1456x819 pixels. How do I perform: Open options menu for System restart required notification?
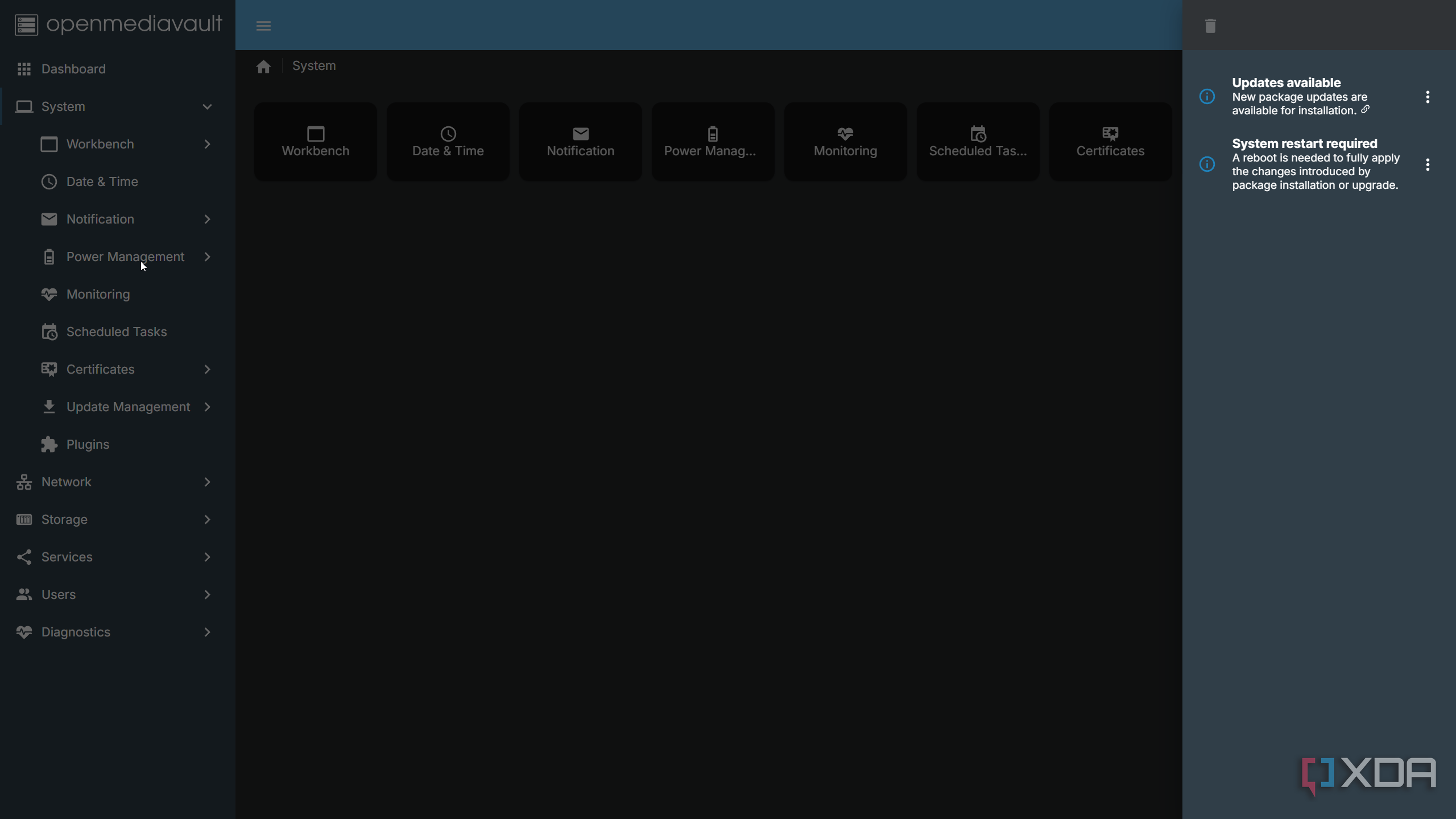click(1428, 164)
